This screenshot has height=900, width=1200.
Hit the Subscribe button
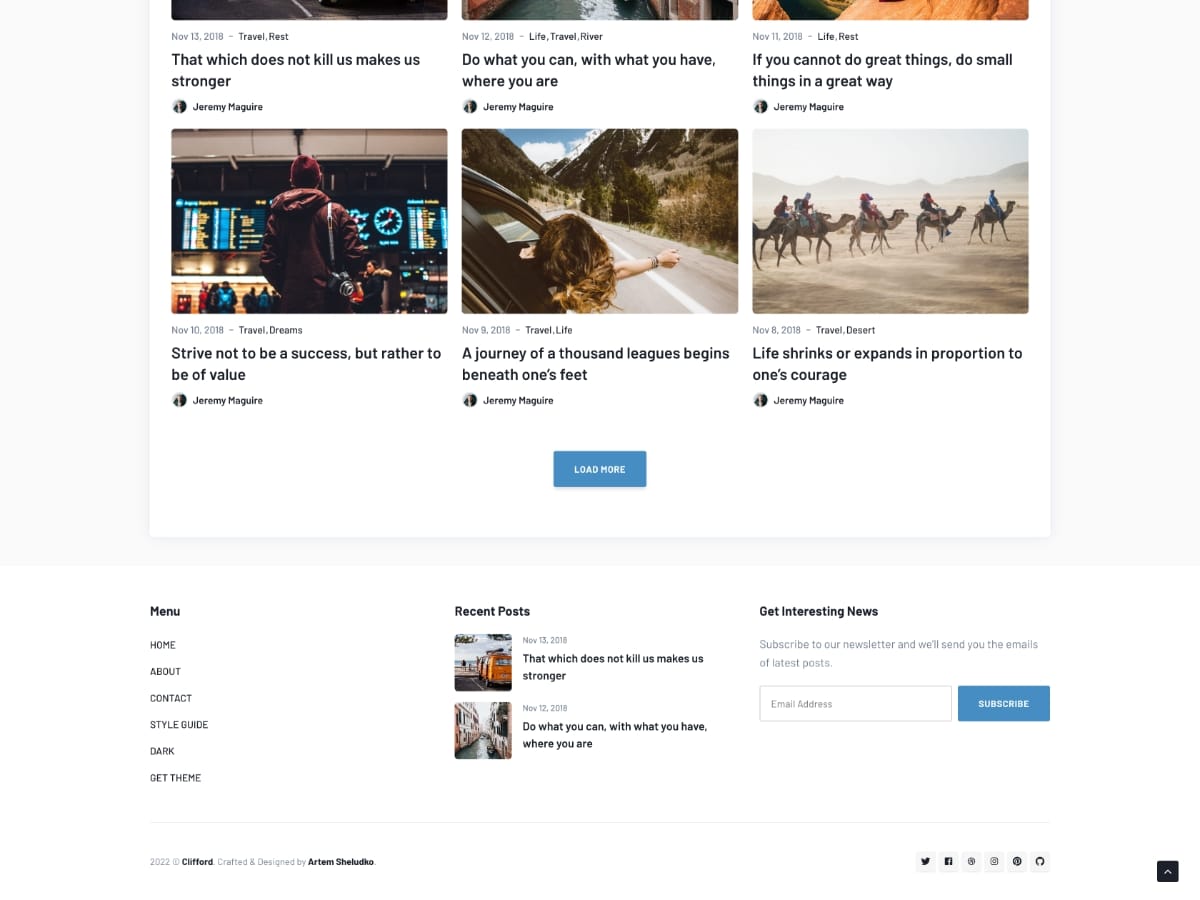pyautogui.click(x=1003, y=703)
